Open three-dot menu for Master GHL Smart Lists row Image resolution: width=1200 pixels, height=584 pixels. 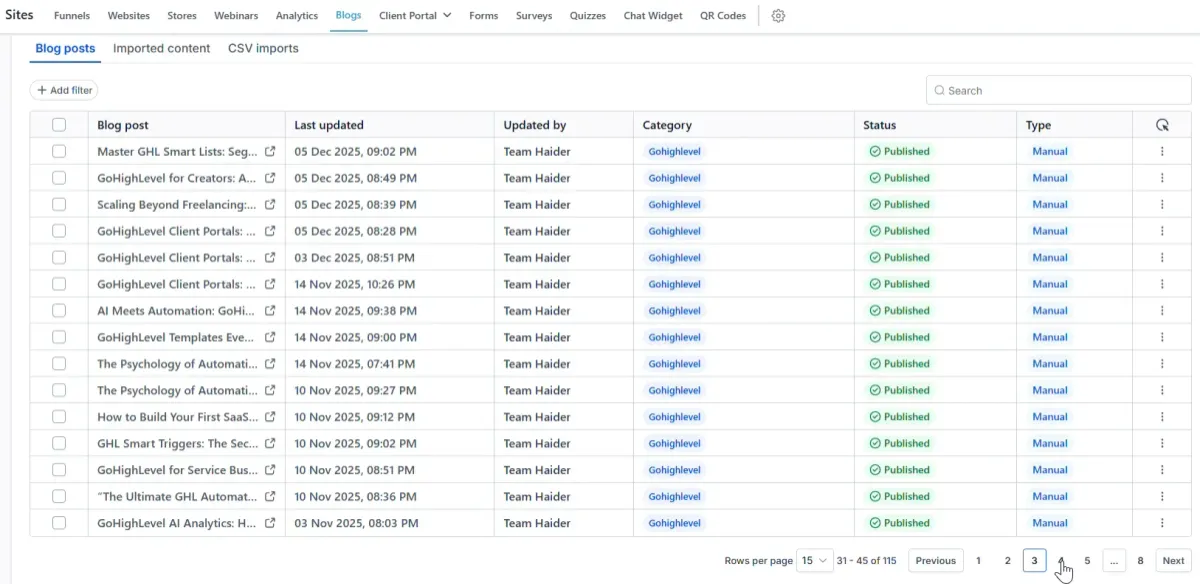click(1162, 151)
